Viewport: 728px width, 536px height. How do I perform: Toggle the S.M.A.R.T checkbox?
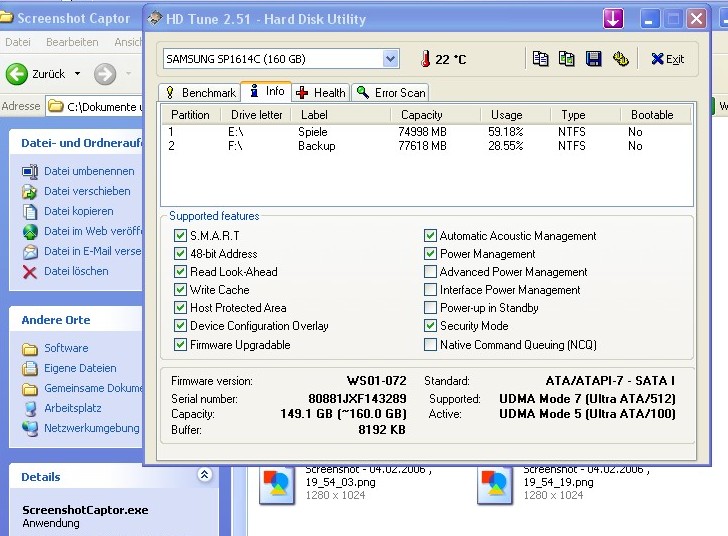click(x=180, y=235)
